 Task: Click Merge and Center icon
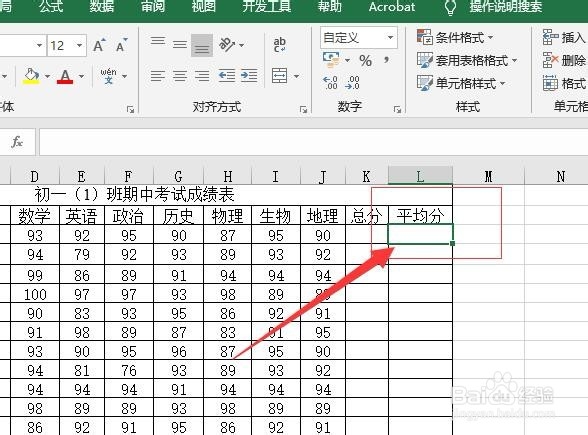[x=279, y=76]
